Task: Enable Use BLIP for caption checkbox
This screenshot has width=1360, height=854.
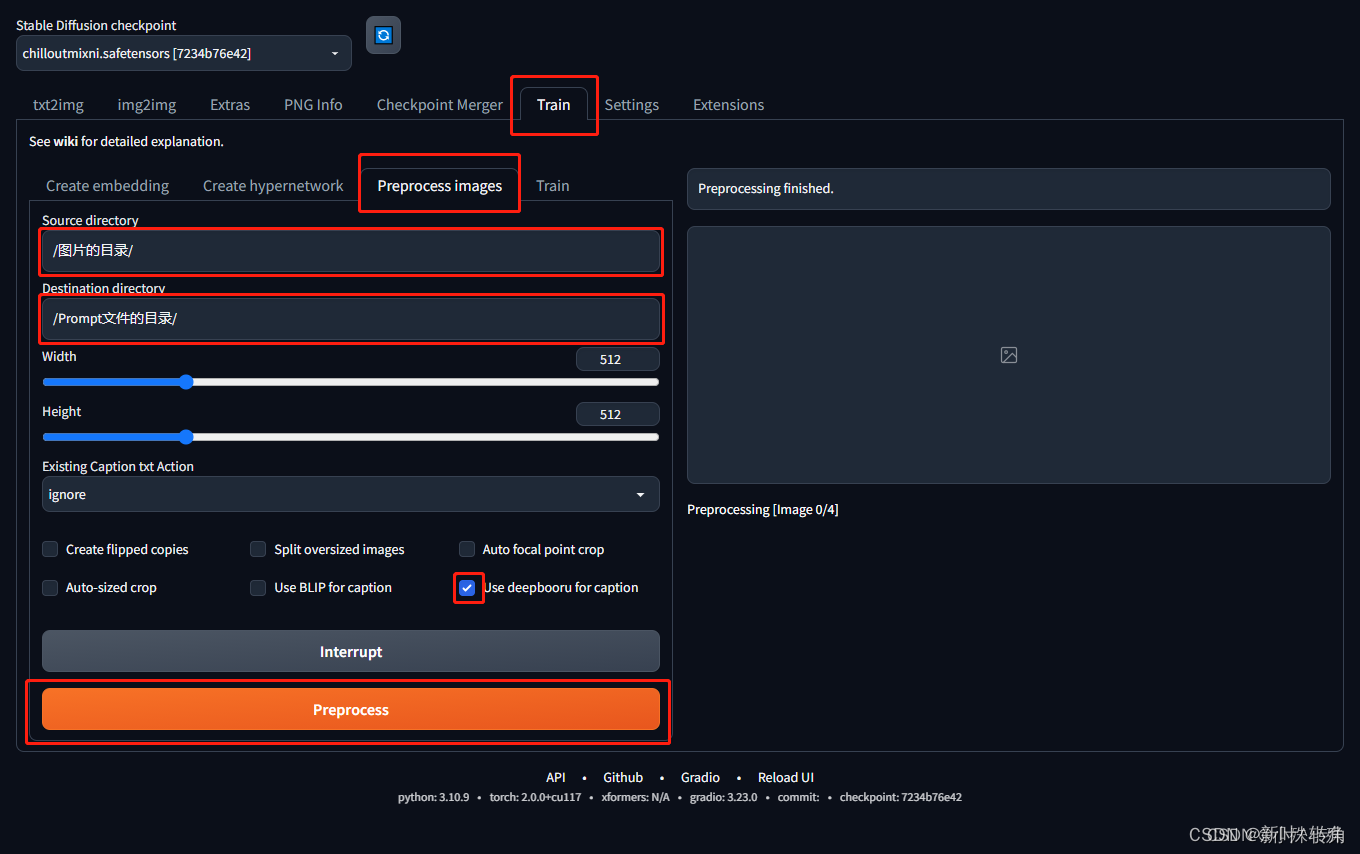Action: click(x=258, y=588)
